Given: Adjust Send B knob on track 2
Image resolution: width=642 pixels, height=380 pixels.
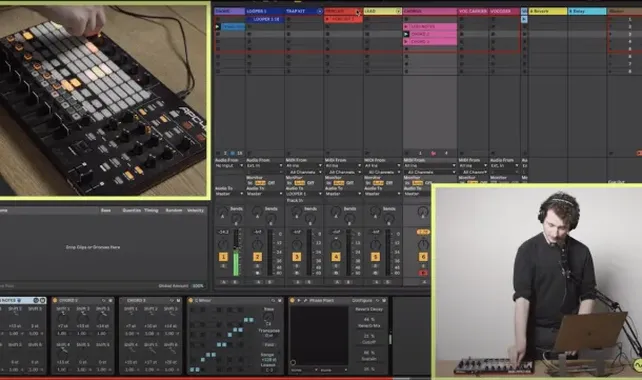Looking at the screenshot, I should (270, 219).
